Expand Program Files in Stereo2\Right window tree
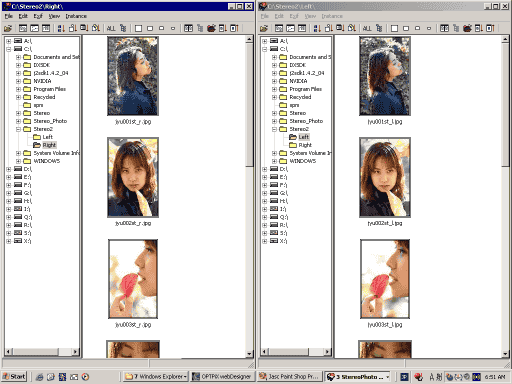 18,89
